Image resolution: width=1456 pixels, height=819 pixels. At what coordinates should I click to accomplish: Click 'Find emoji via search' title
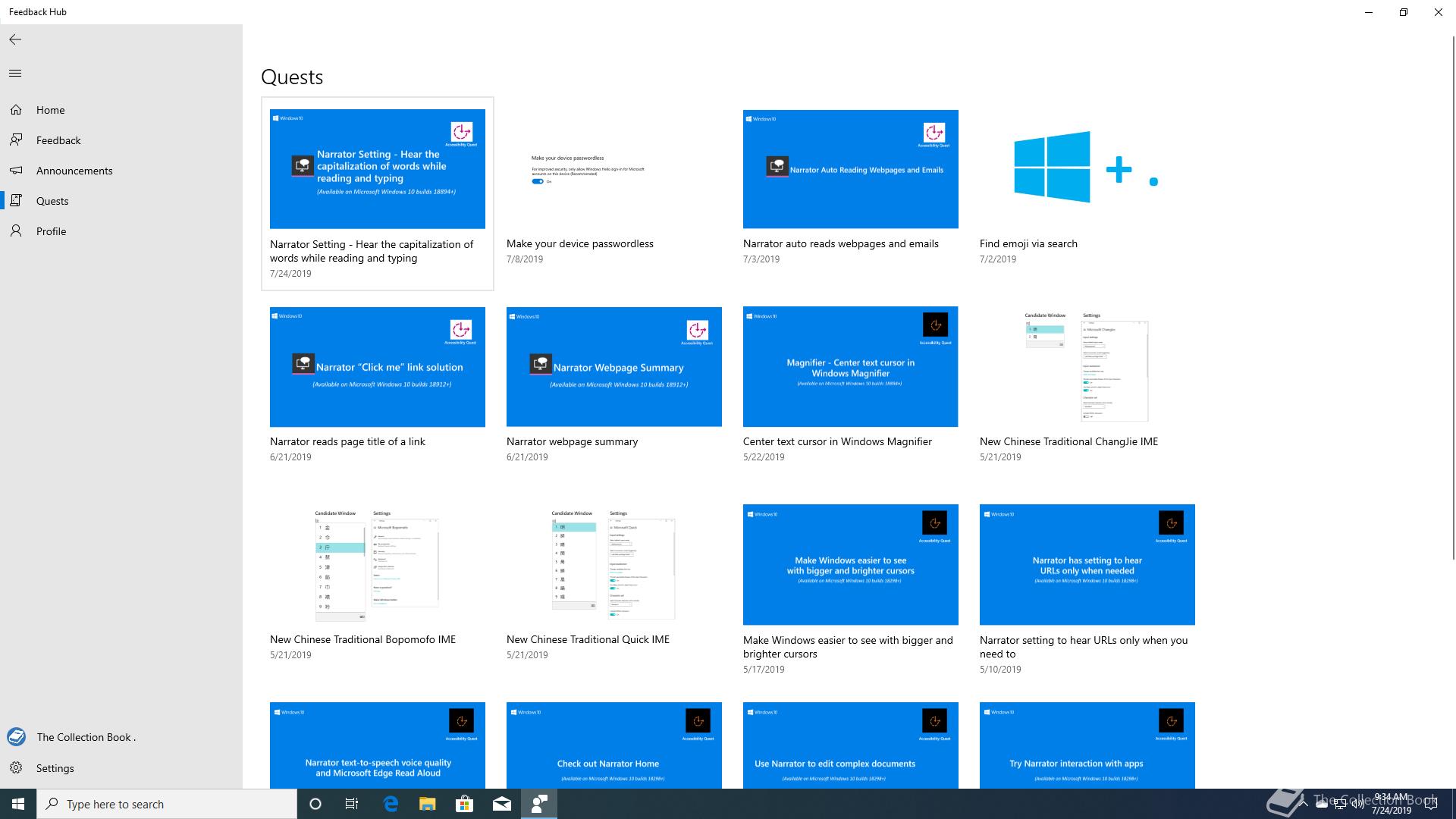click(x=1028, y=243)
